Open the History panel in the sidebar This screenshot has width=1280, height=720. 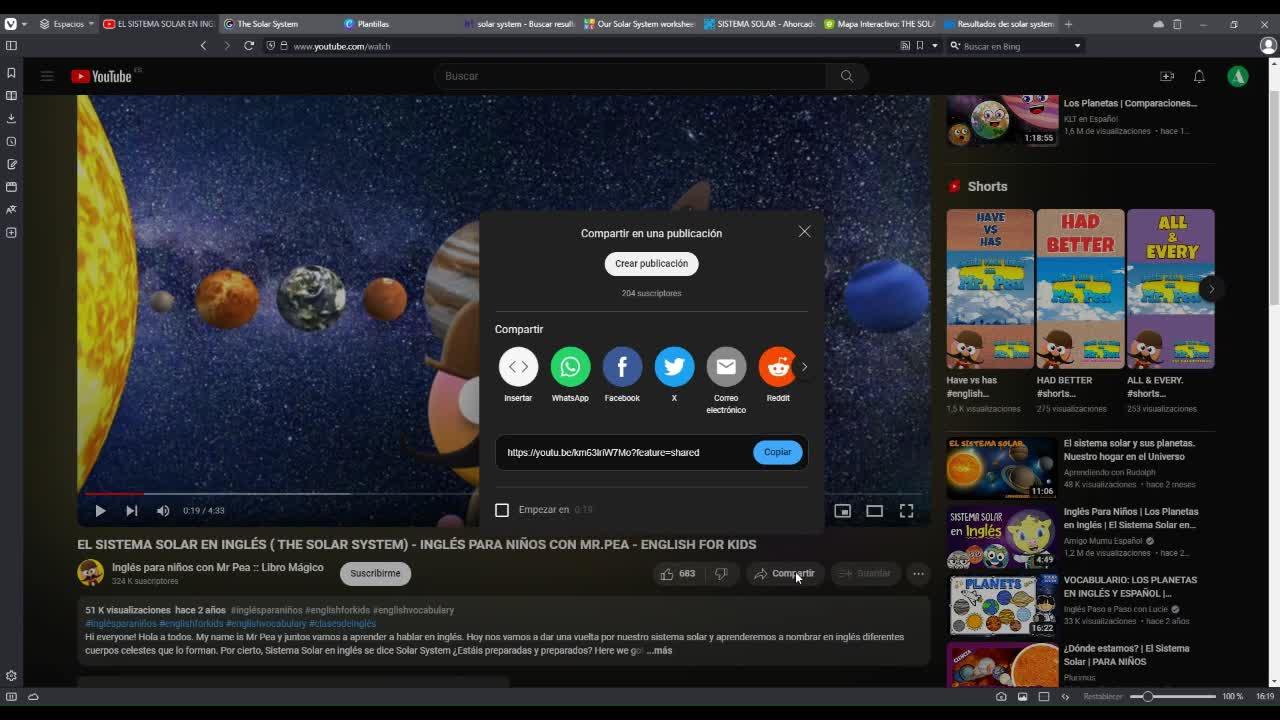11,141
